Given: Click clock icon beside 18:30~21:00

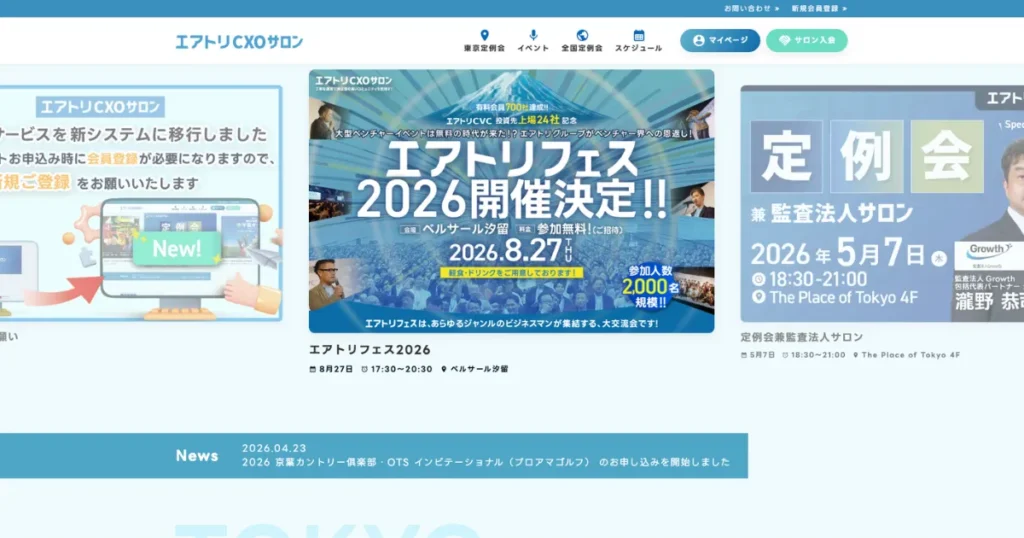Looking at the screenshot, I should [x=784, y=355].
